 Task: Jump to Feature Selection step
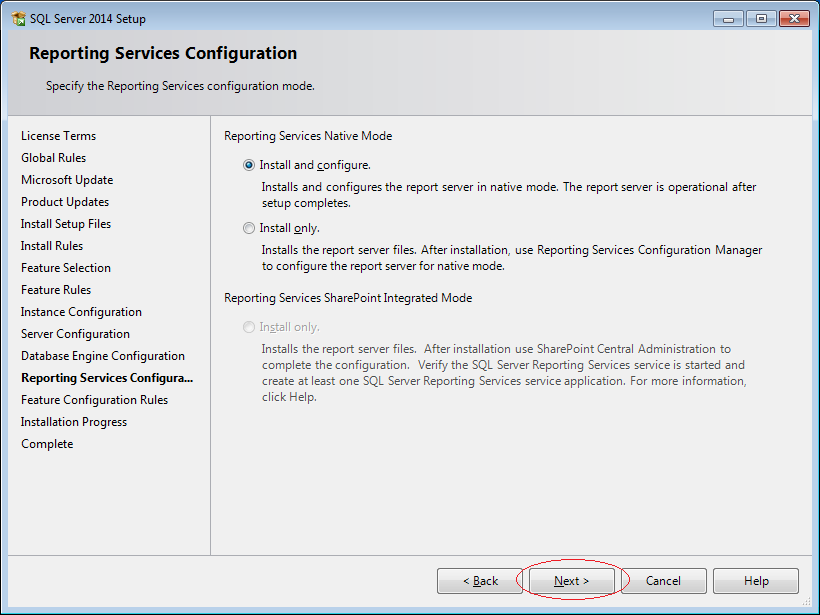tap(66, 268)
